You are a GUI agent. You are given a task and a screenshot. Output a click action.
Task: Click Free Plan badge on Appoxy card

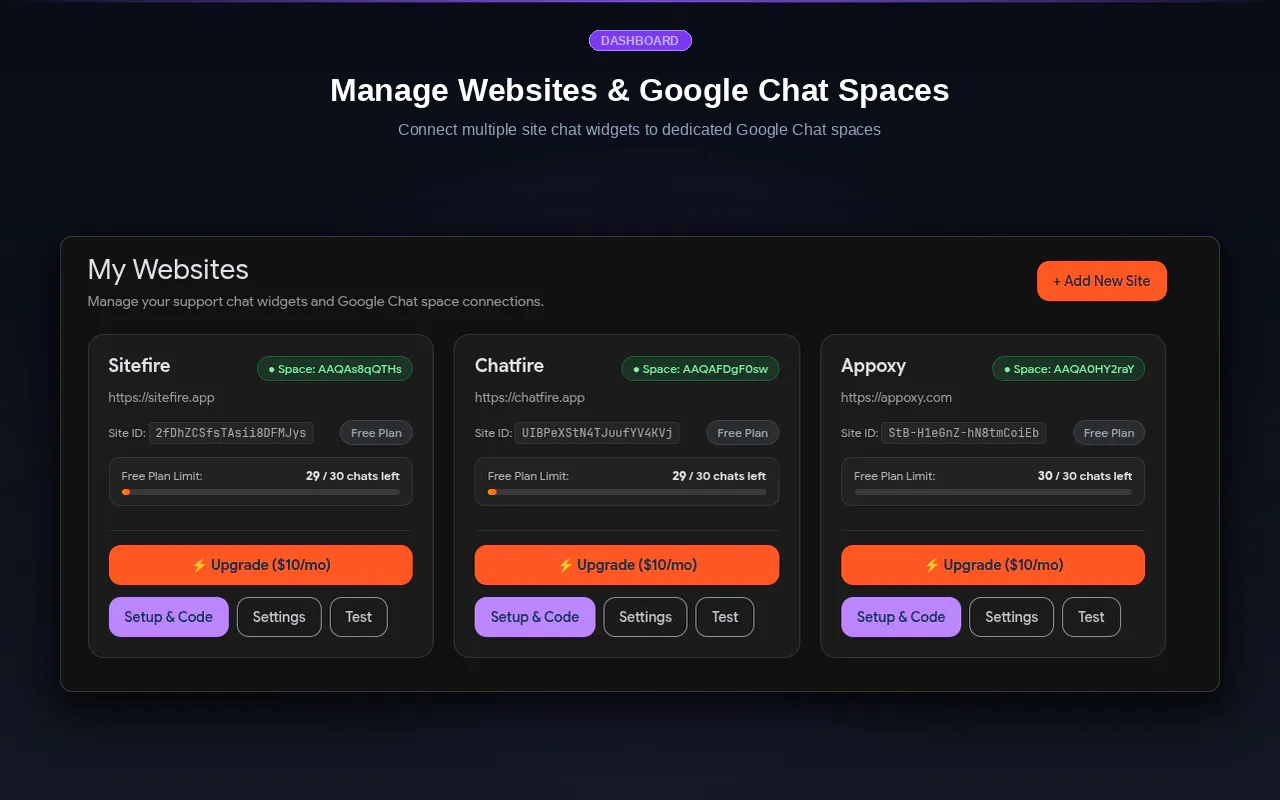coord(1109,433)
